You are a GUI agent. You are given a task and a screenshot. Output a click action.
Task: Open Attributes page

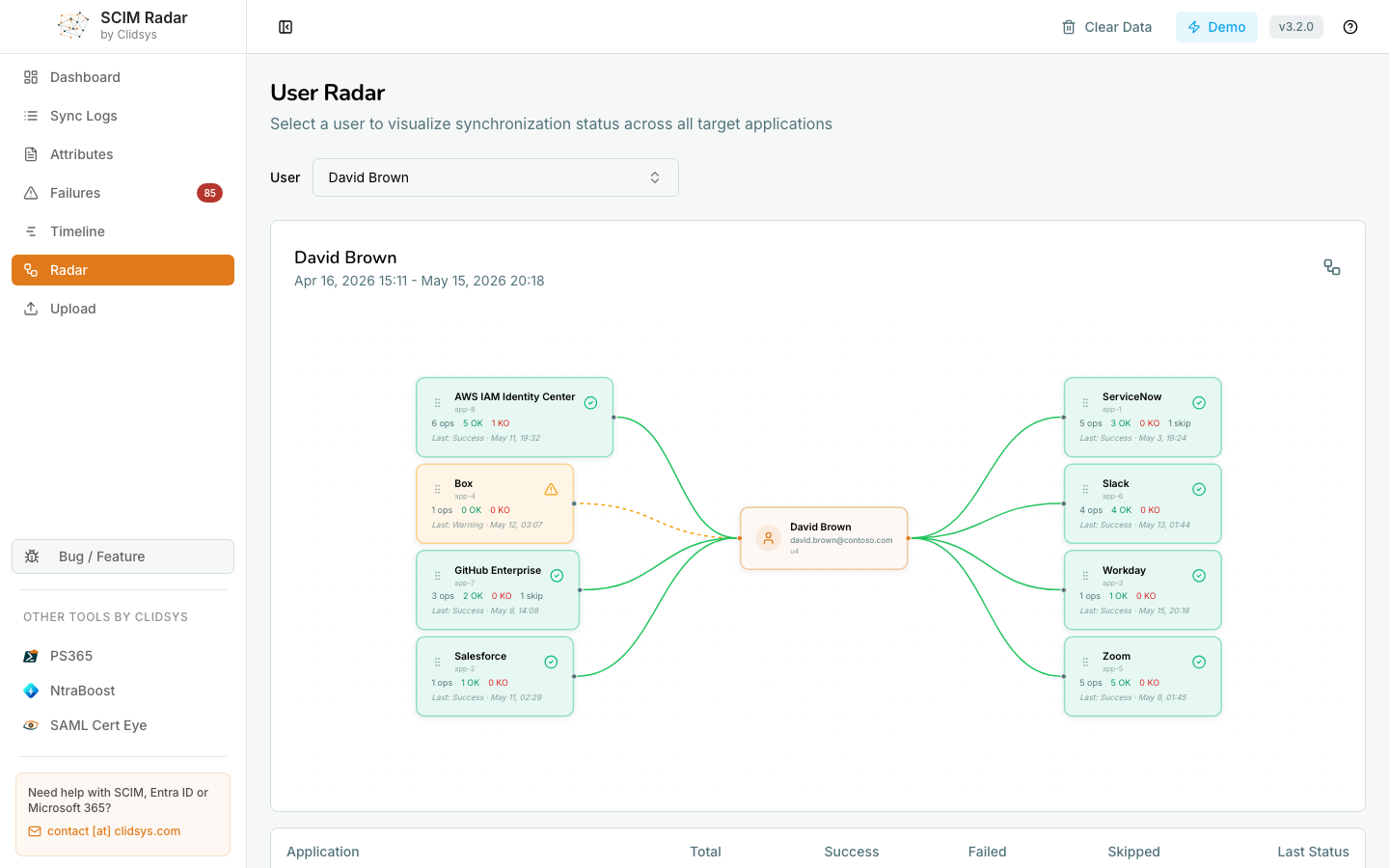[123, 154]
